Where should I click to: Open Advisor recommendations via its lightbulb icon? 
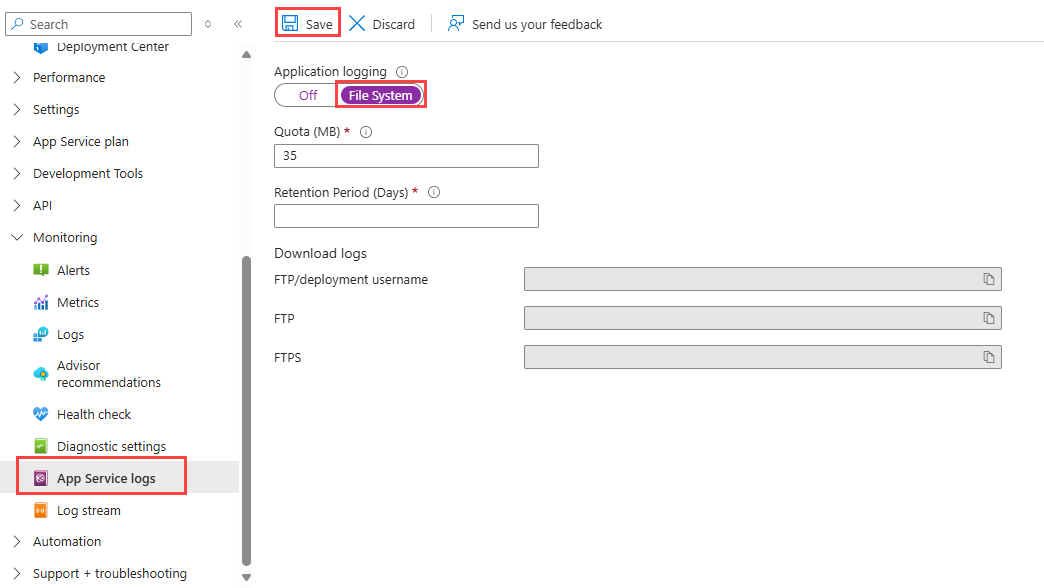42,372
